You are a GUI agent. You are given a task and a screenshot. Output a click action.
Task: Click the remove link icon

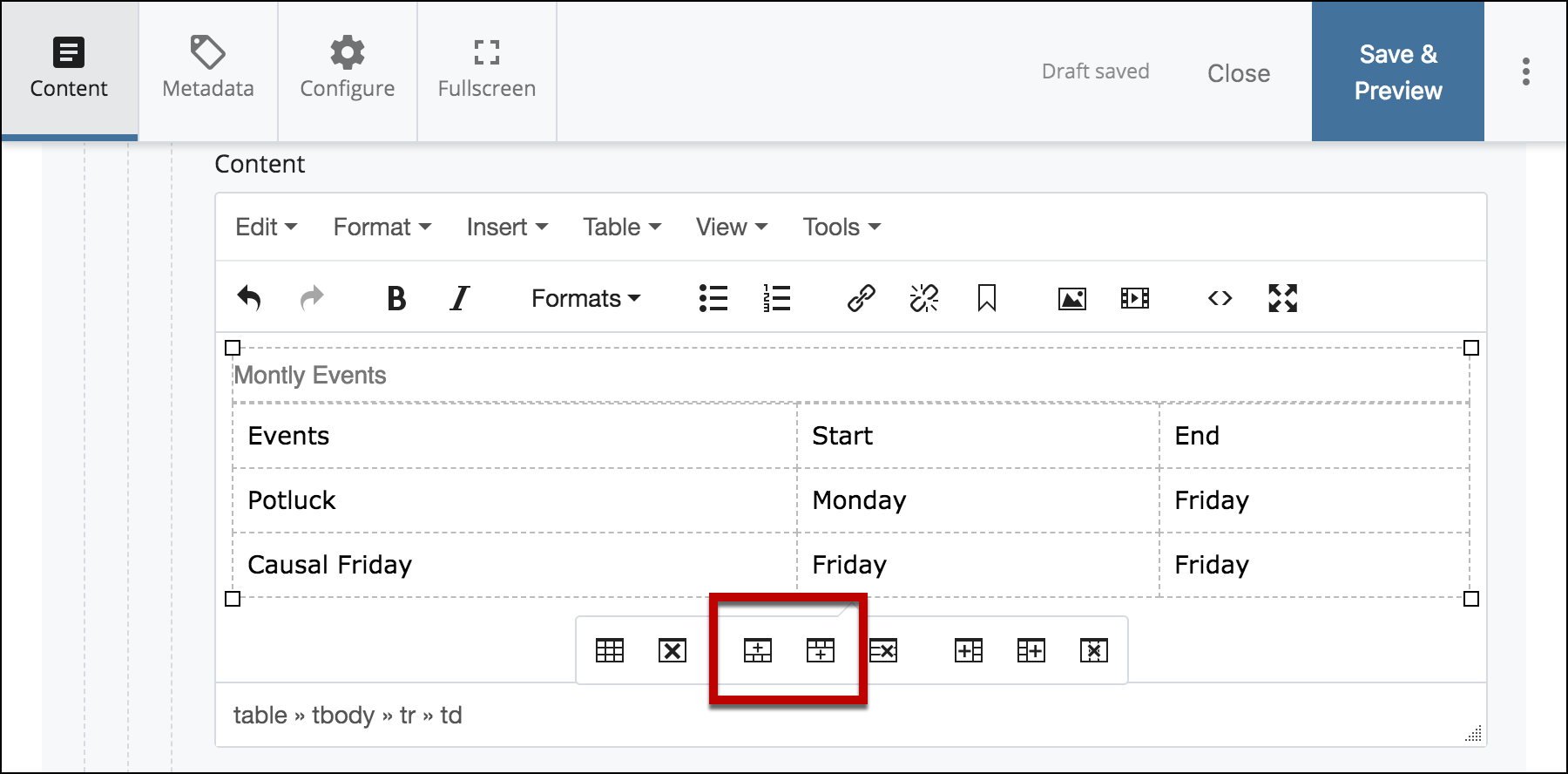[923, 298]
